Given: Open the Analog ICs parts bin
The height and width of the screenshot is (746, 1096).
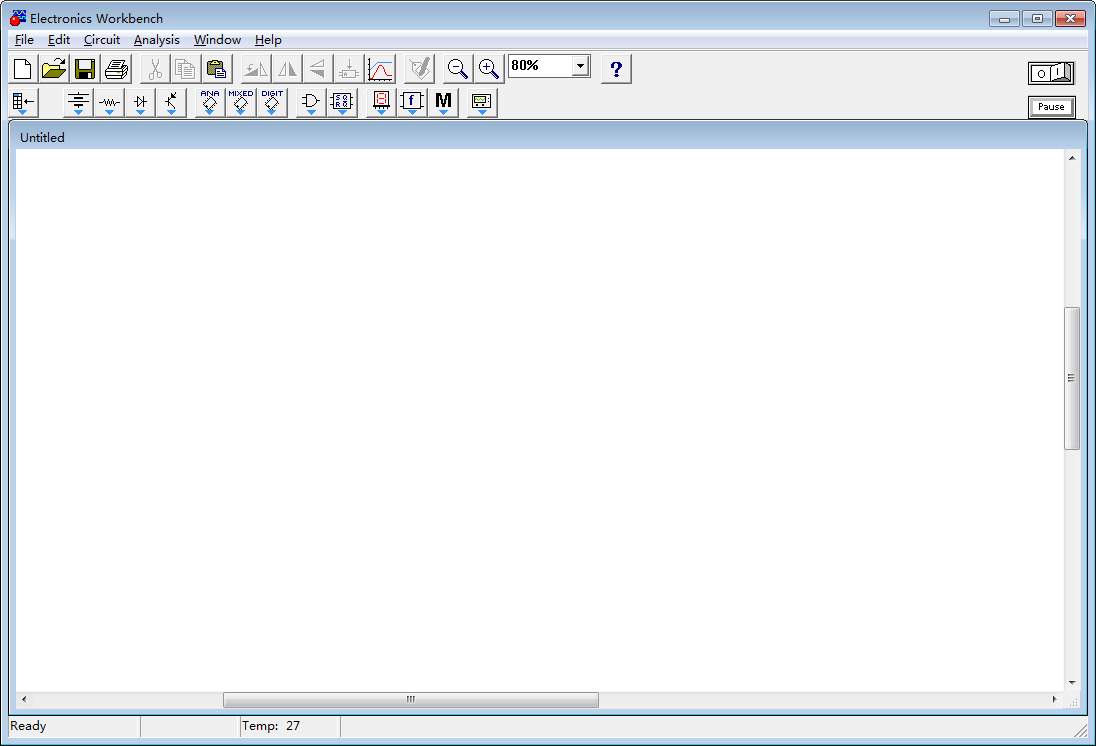Looking at the screenshot, I should (210, 103).
